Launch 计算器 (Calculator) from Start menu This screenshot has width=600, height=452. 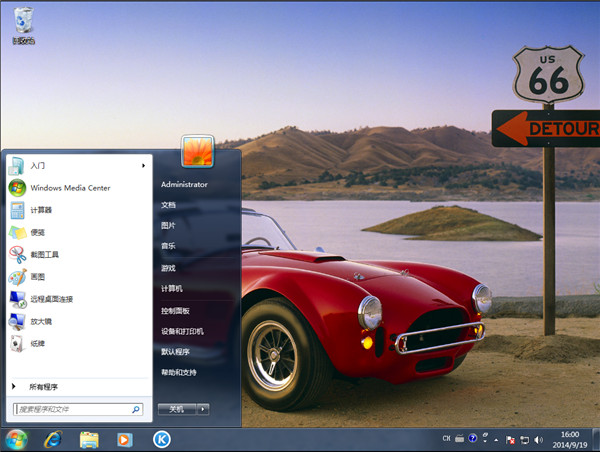pos(41,210)
